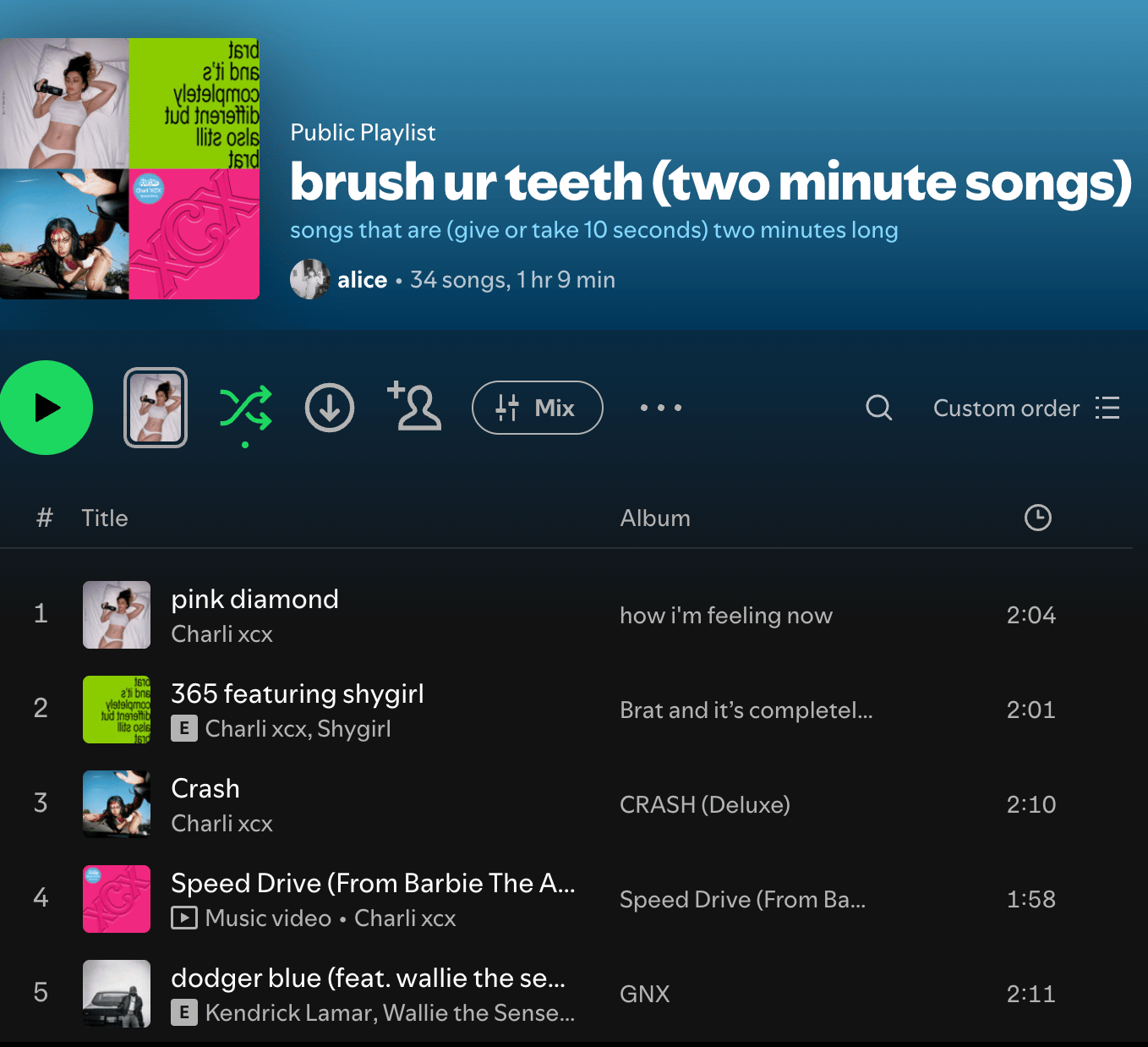1148x1047 pixels.
Task: Open Charli xcx artist beside Shygirl
Action: click(256, 729)
